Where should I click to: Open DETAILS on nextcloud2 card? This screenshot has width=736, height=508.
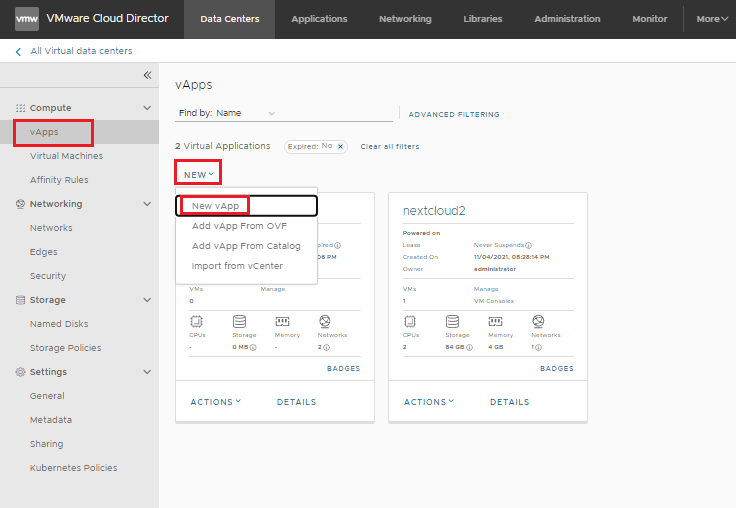point(509,402)
